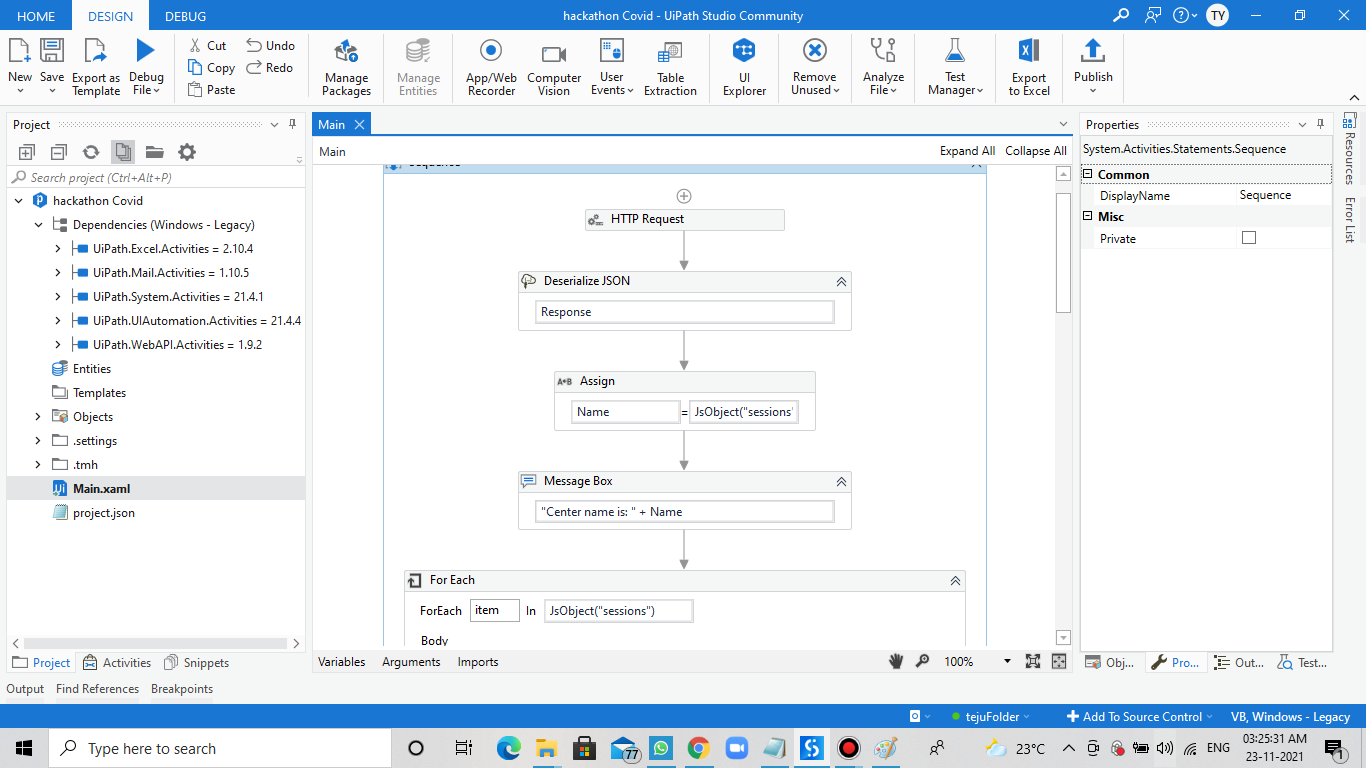Redo the last change
This screenshot has width=1366, height=768.
pyautogui.click(x=270, y=68)
